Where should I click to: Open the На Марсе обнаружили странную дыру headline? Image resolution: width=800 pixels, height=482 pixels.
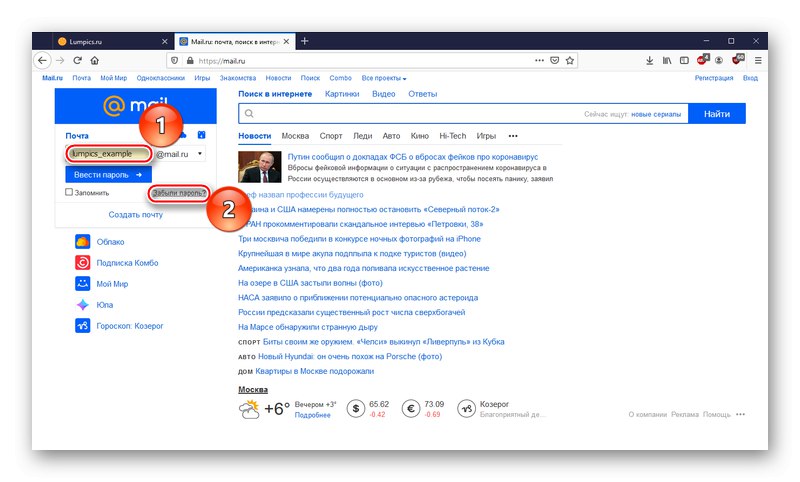pyautogui.click(x=308, y=327)
